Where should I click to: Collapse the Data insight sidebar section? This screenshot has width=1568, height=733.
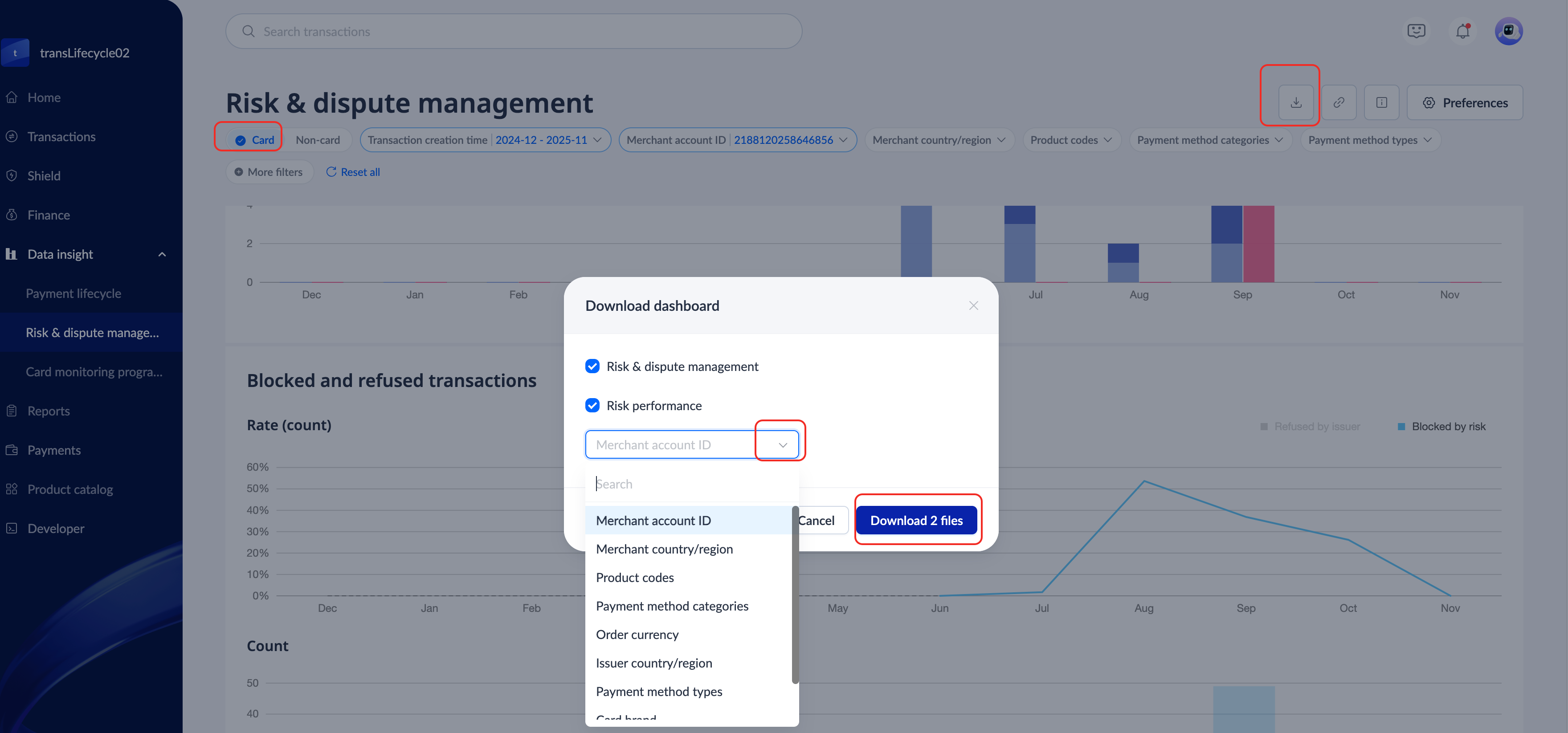[x=162, y=254]
